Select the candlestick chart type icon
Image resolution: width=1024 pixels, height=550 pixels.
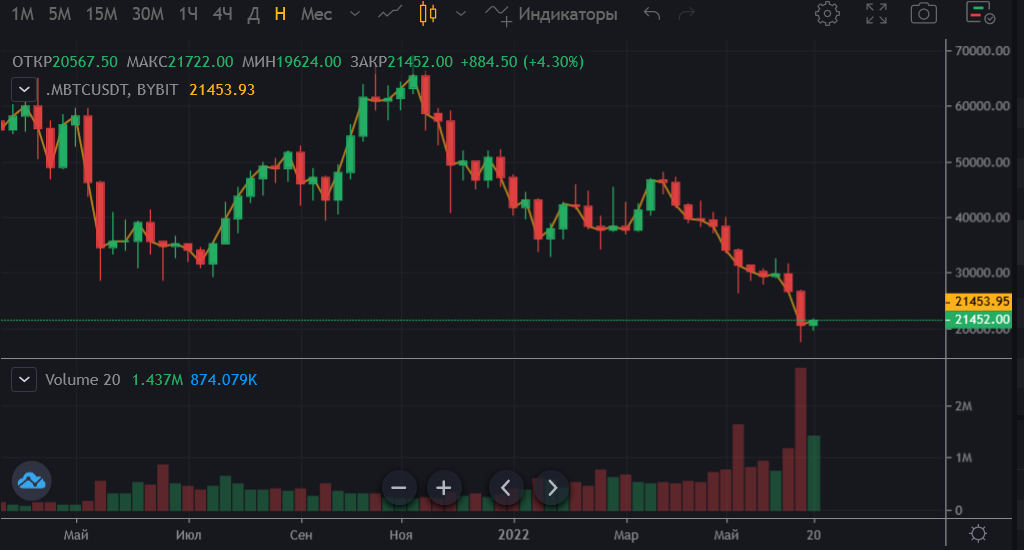tap(429, 14)
